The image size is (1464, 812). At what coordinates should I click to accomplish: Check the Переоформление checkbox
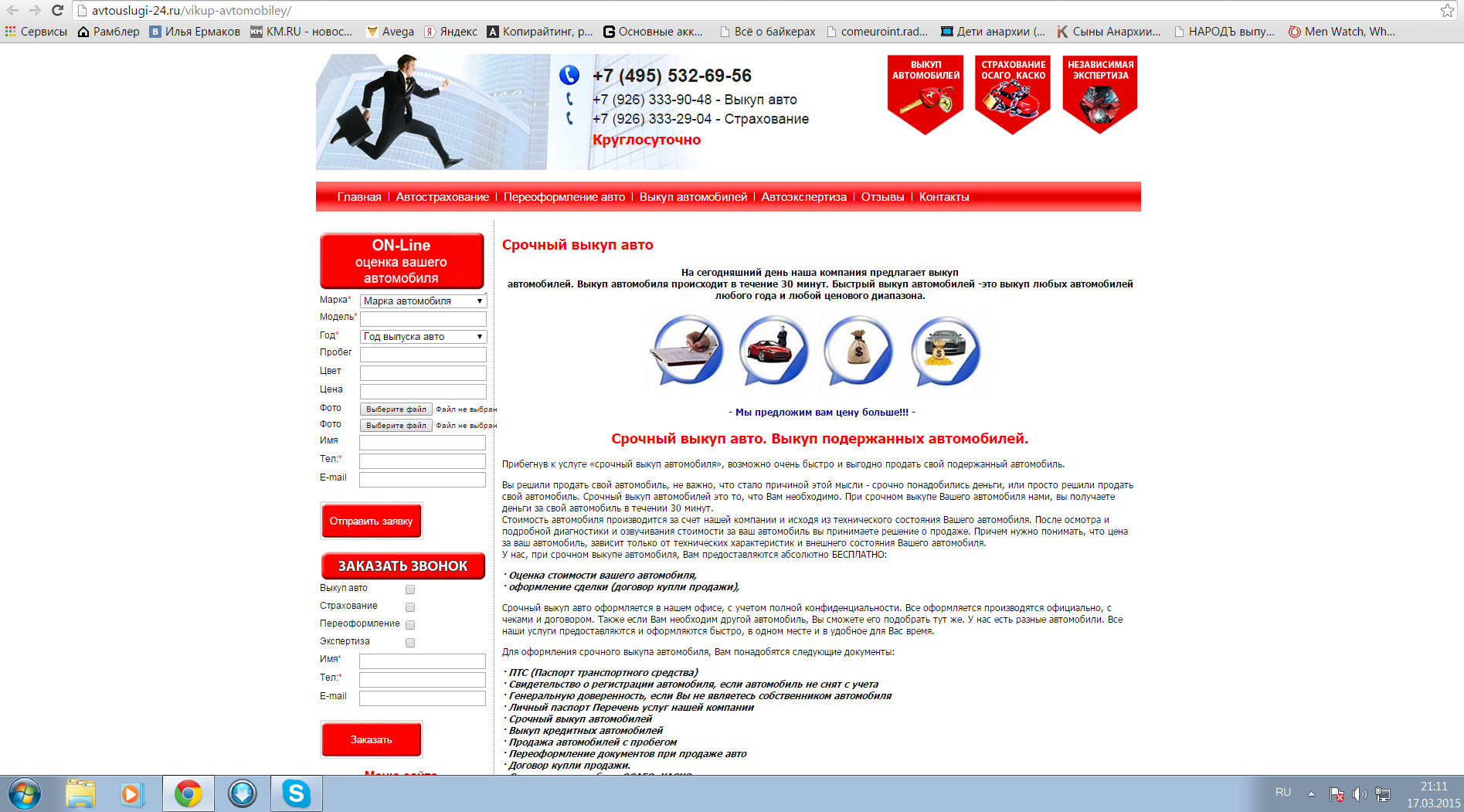click(410, 625)
